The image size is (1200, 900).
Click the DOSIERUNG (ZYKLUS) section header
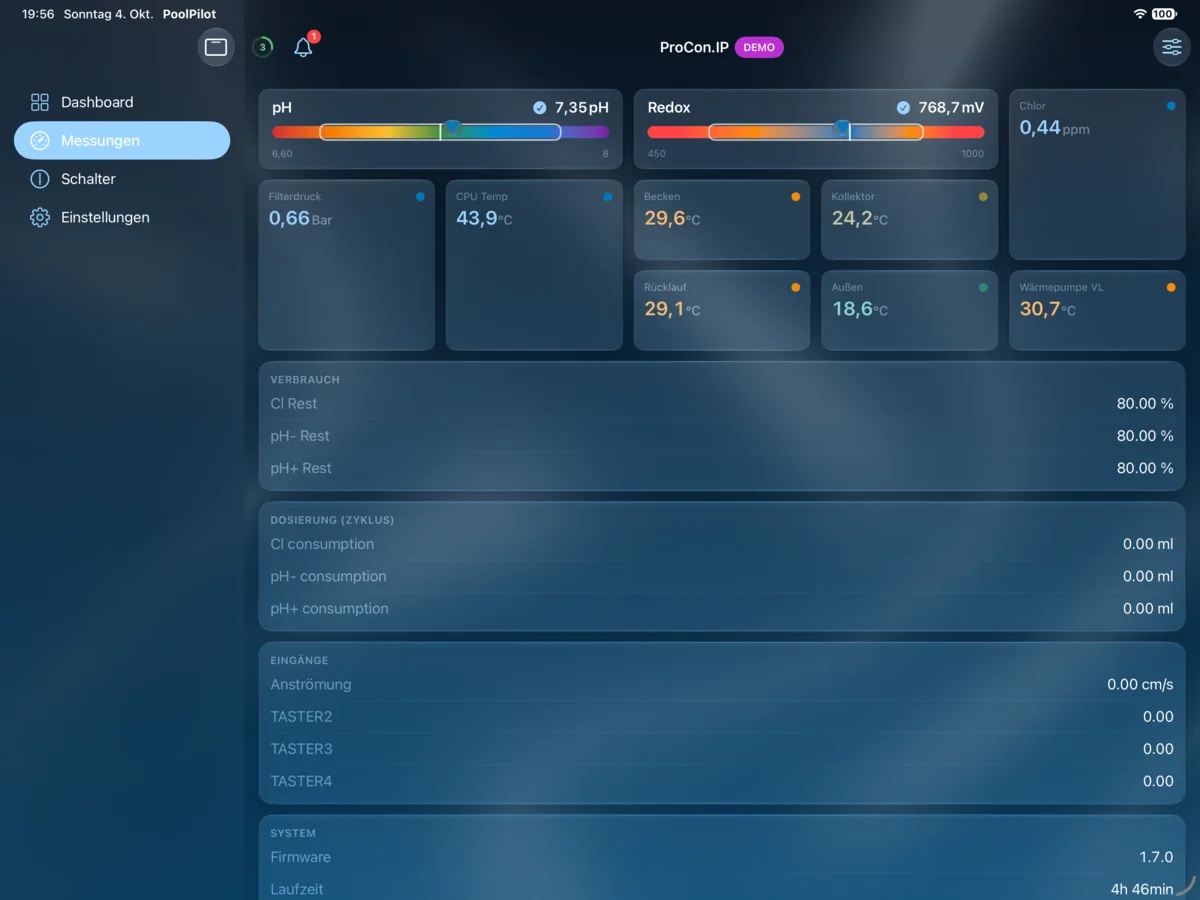pos(332,520)
